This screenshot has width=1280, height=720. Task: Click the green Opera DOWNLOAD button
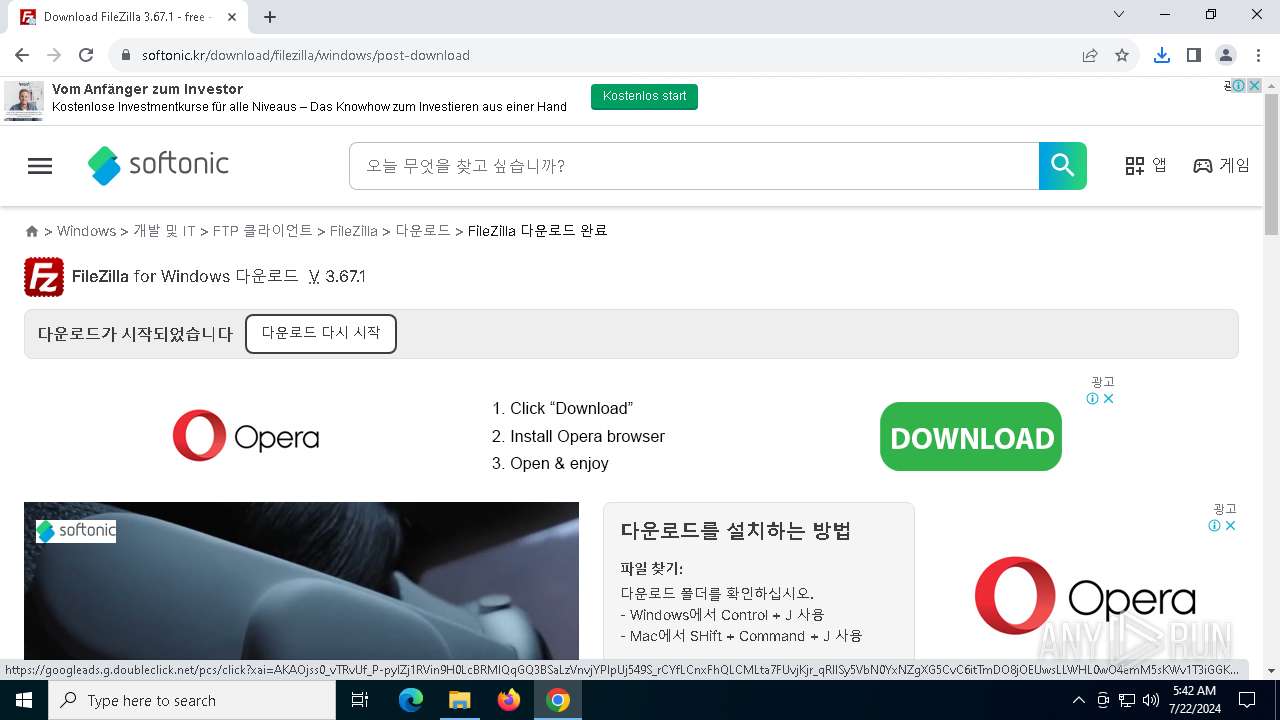pos(971,437)
